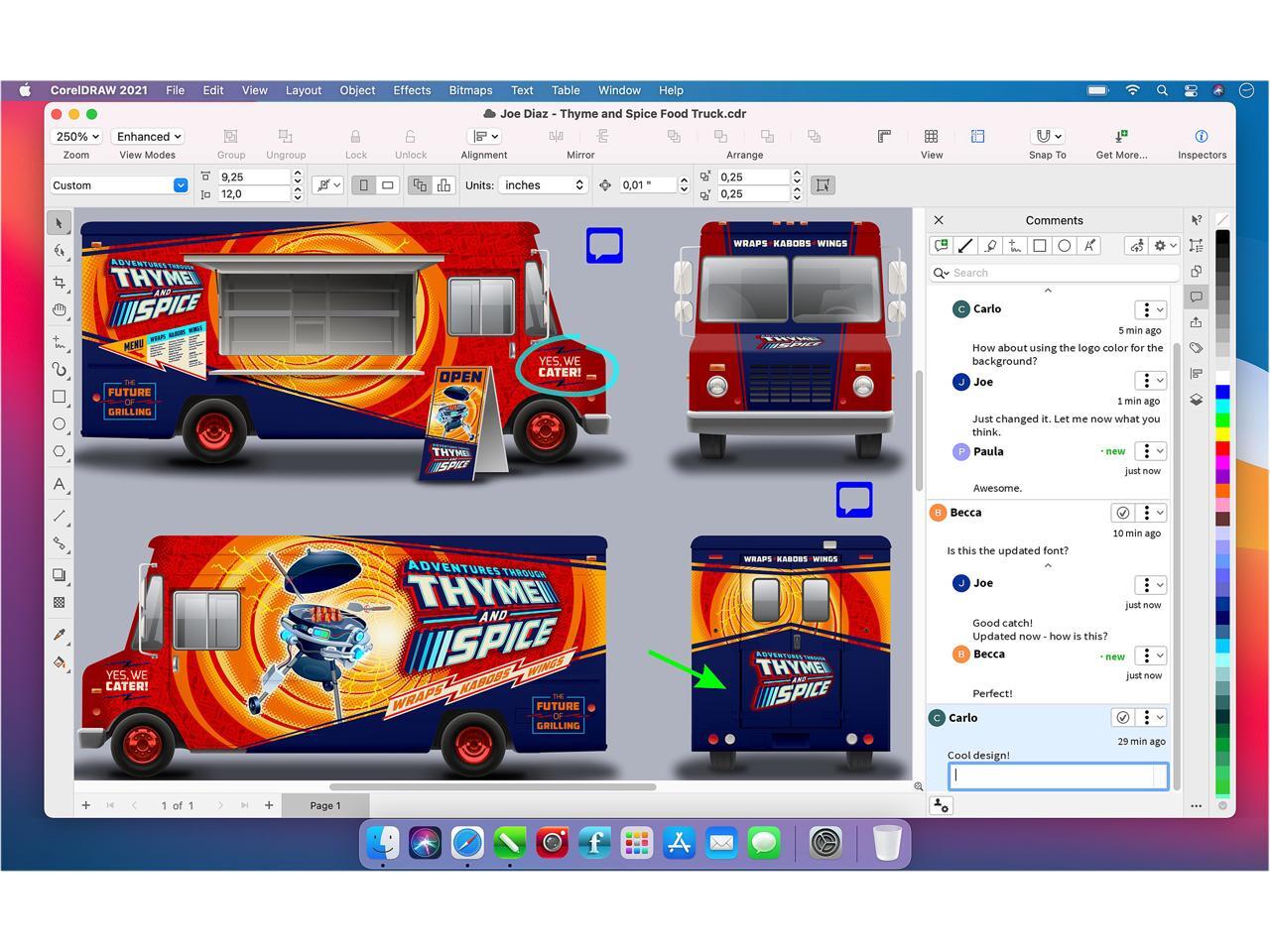
Task: Add a new comment note
Action: tap(941, 245)
